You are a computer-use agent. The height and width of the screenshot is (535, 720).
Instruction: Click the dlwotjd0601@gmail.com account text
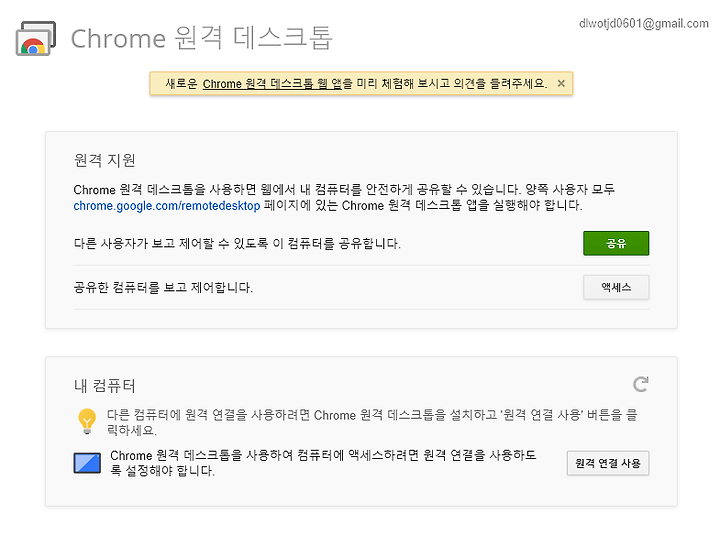coord(644,23)
